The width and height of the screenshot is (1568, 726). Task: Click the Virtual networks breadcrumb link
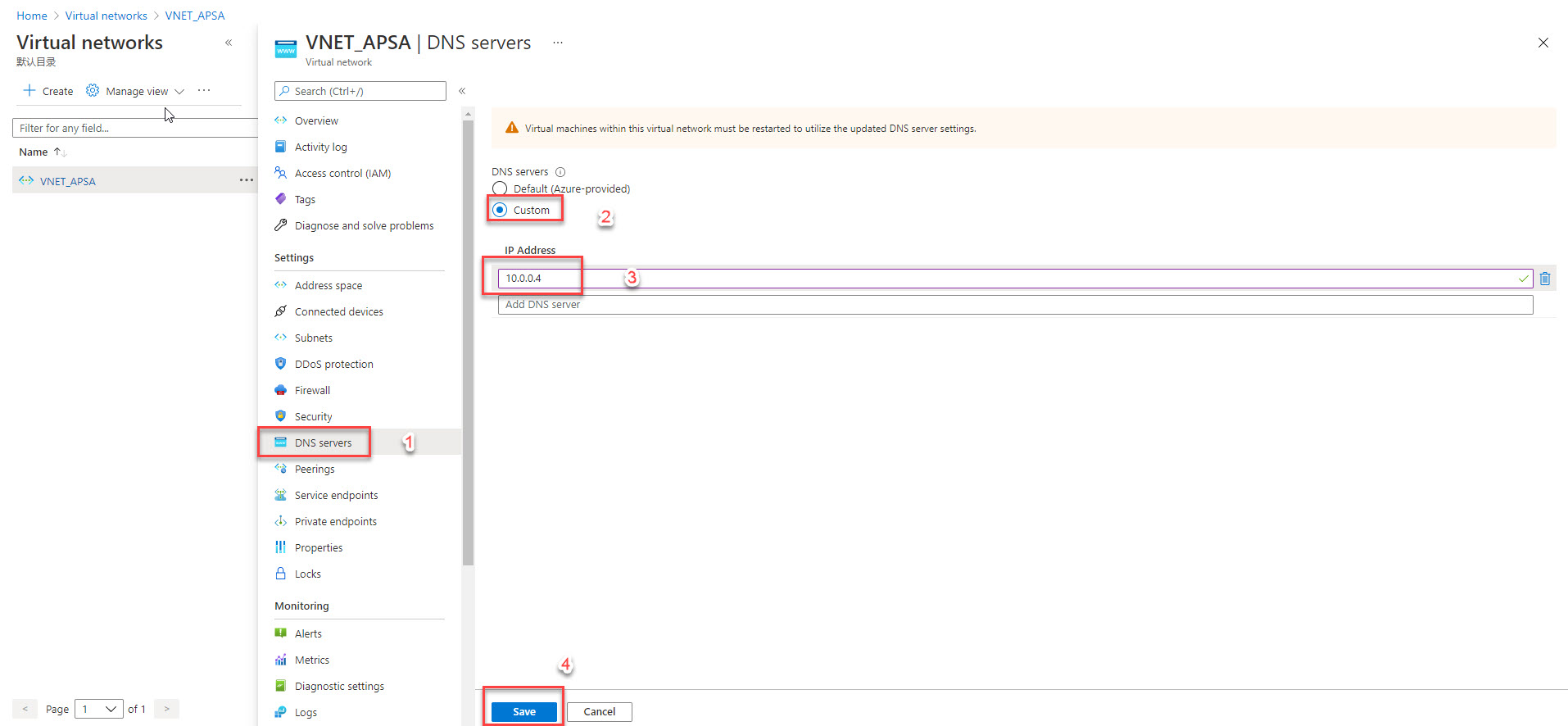(x=106, y=16)
